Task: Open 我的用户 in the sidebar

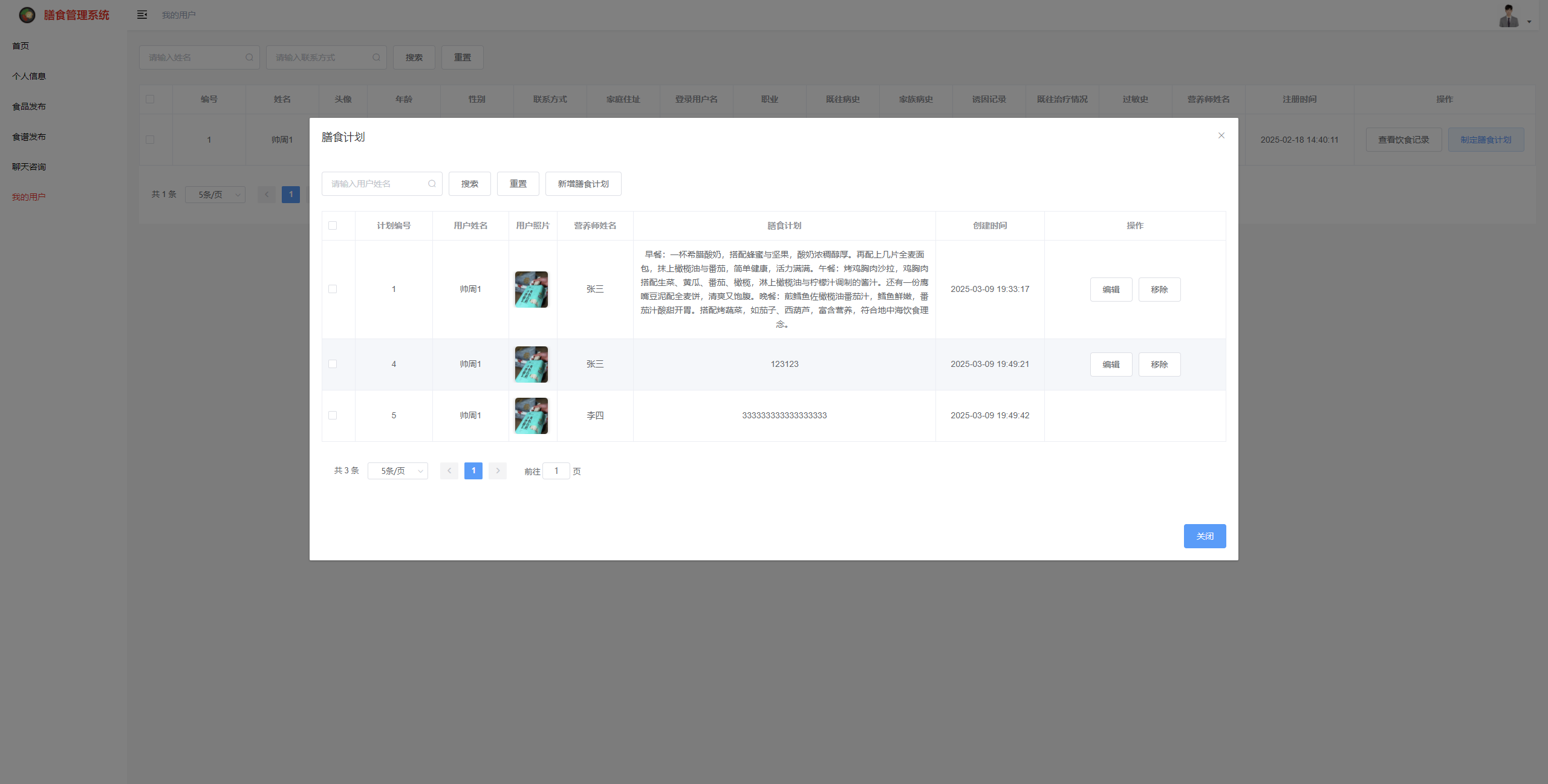Action: (63, 197)
